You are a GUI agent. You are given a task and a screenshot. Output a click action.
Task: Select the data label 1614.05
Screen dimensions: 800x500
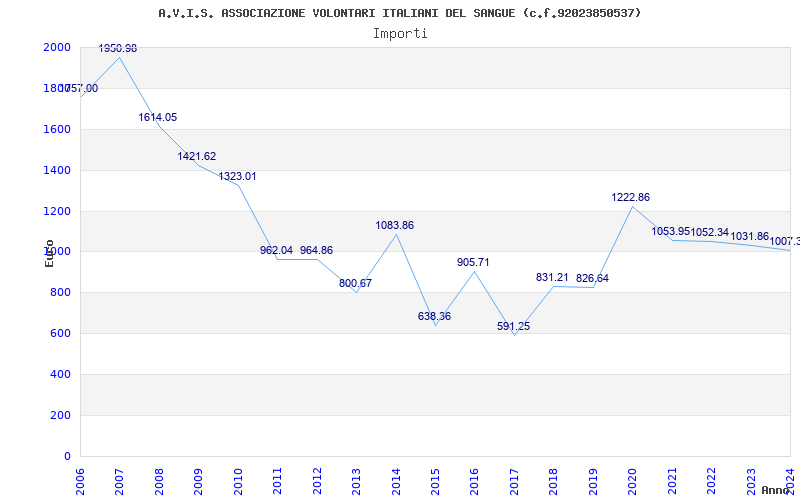(x=158, y=117)
